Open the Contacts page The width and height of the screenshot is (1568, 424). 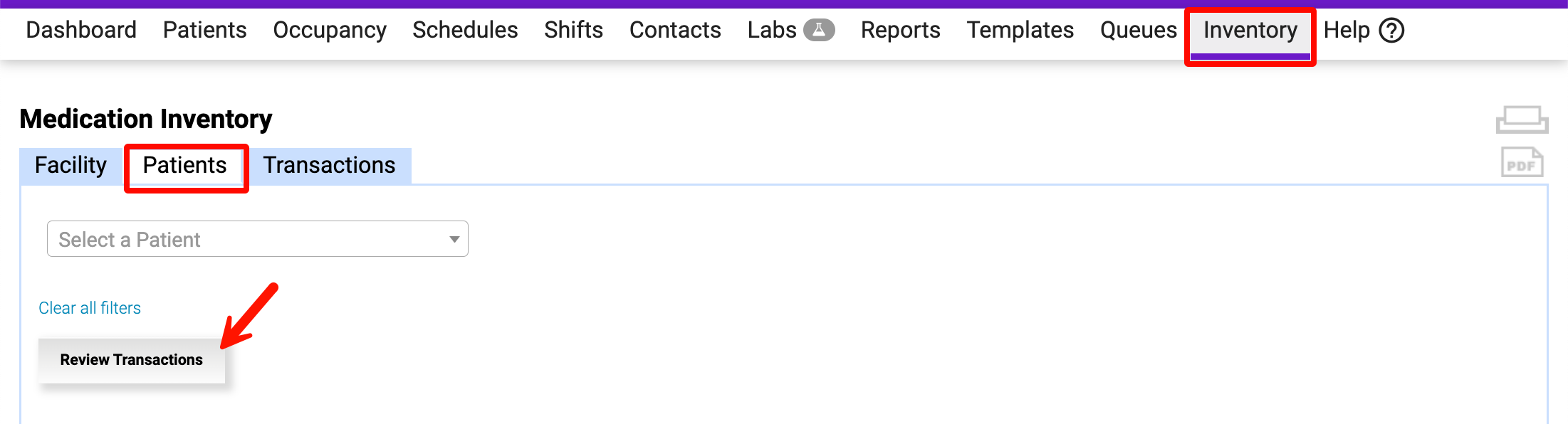(x=675, y=30)
